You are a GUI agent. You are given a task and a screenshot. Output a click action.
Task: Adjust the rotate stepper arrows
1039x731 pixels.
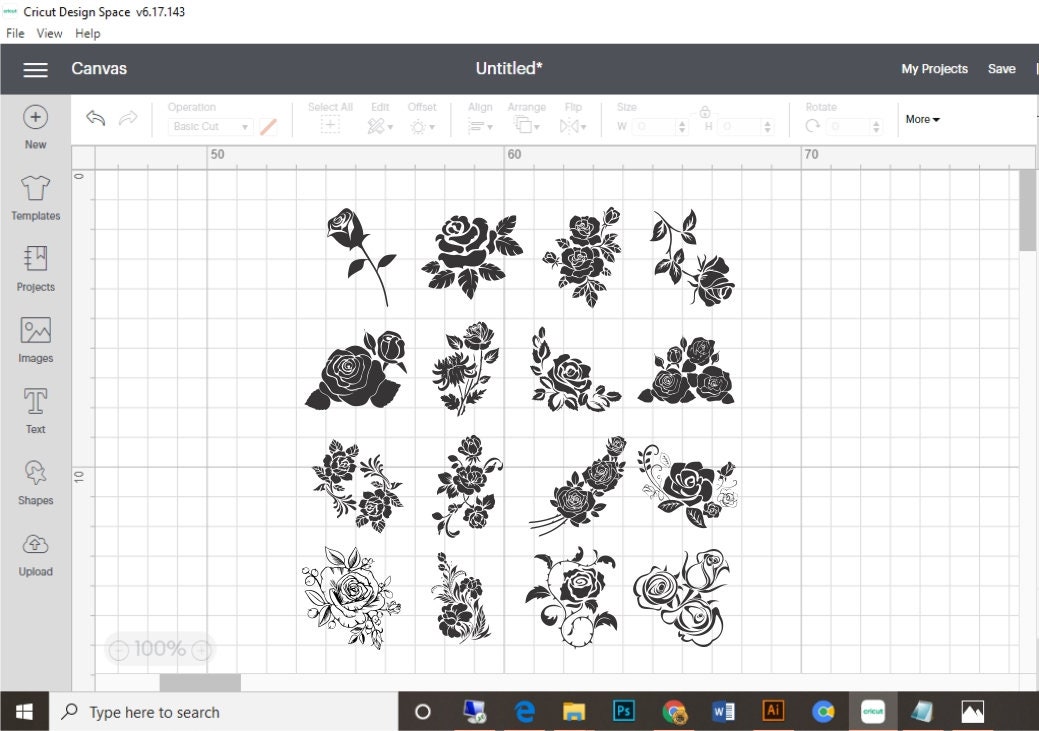(x=877, y=127)
